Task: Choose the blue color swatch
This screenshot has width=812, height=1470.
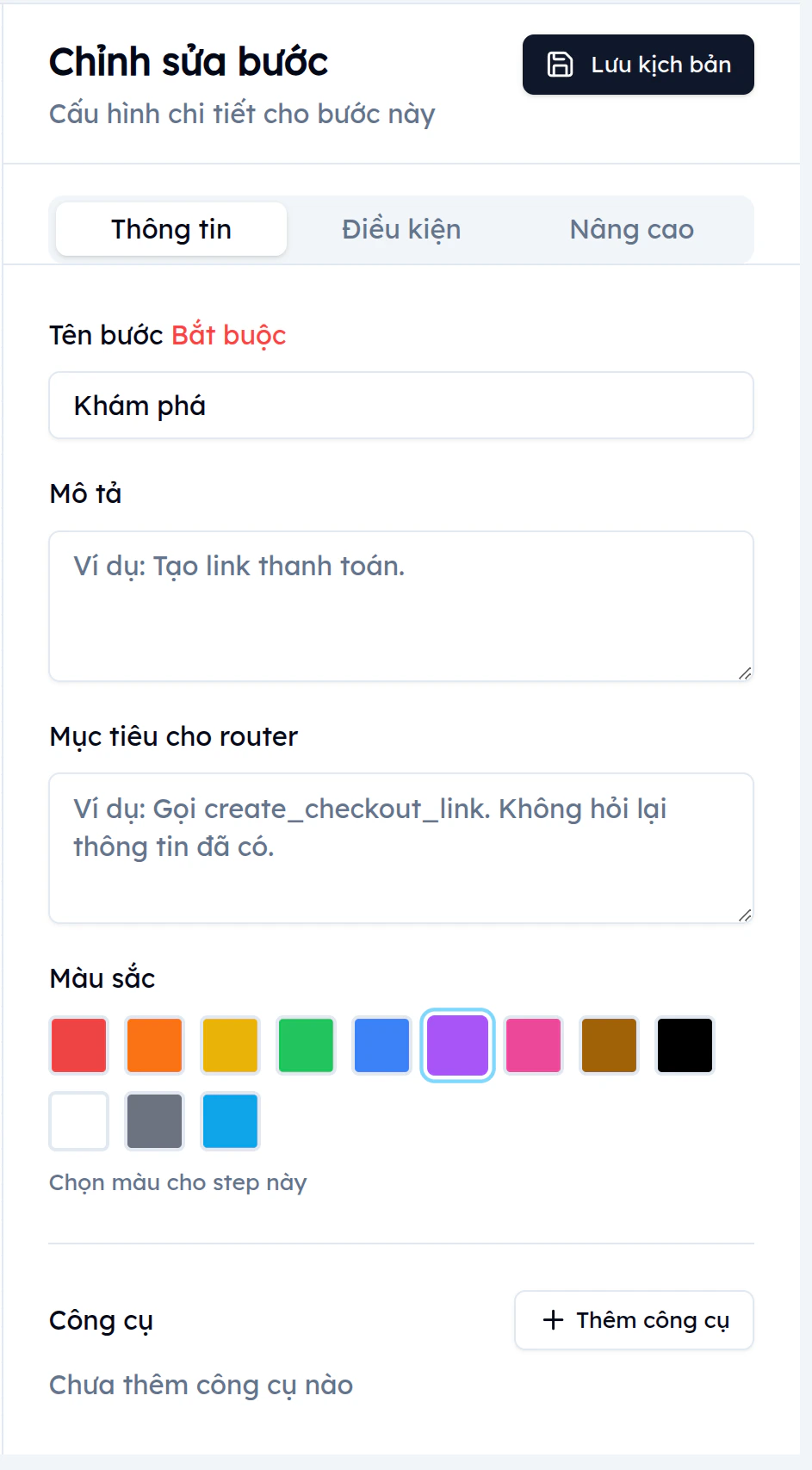Action: click(x=381, y=1045)
